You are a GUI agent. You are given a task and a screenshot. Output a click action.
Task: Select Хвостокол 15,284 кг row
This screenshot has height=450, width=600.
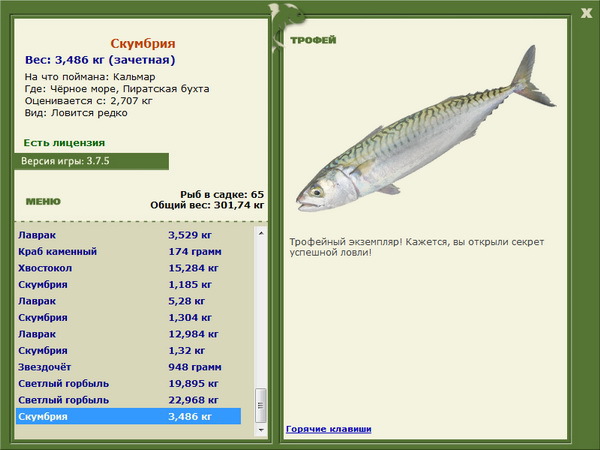pyautogui.click(x=129, y=268)
